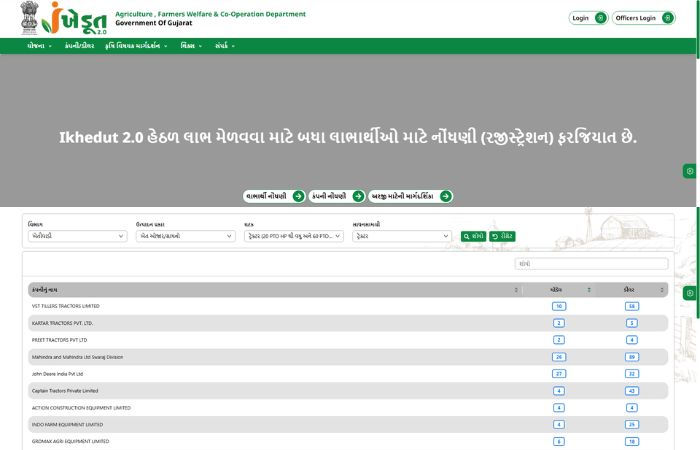Image resolution: width=700 pixels, height=450 pixels.
Task: Click KARTAR TRACTORS PVT. LTD. company name
Action: tap(62, 323)
